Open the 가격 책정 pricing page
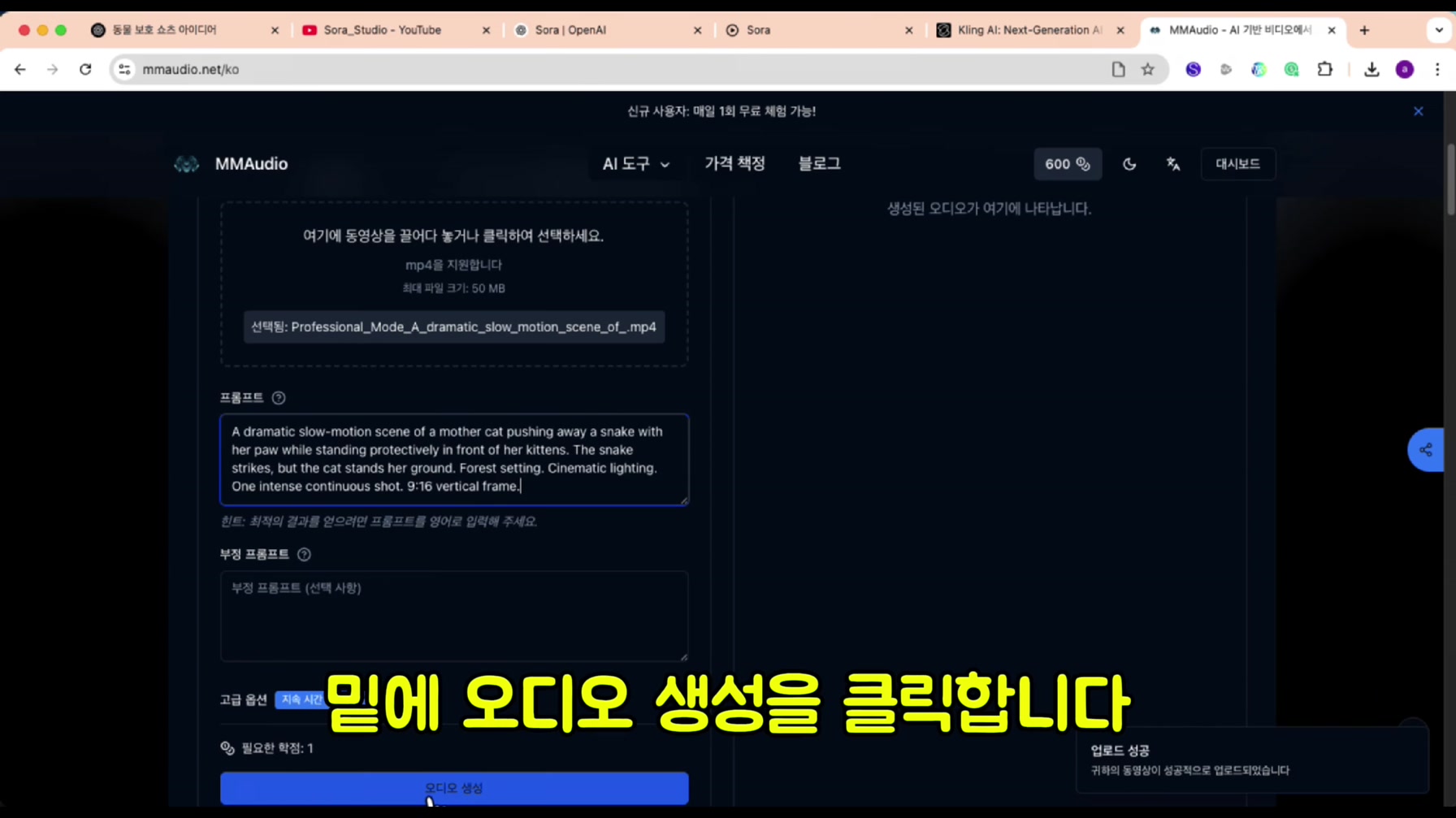This screenshot has height=818, width=1456. [x=734, y=164]
